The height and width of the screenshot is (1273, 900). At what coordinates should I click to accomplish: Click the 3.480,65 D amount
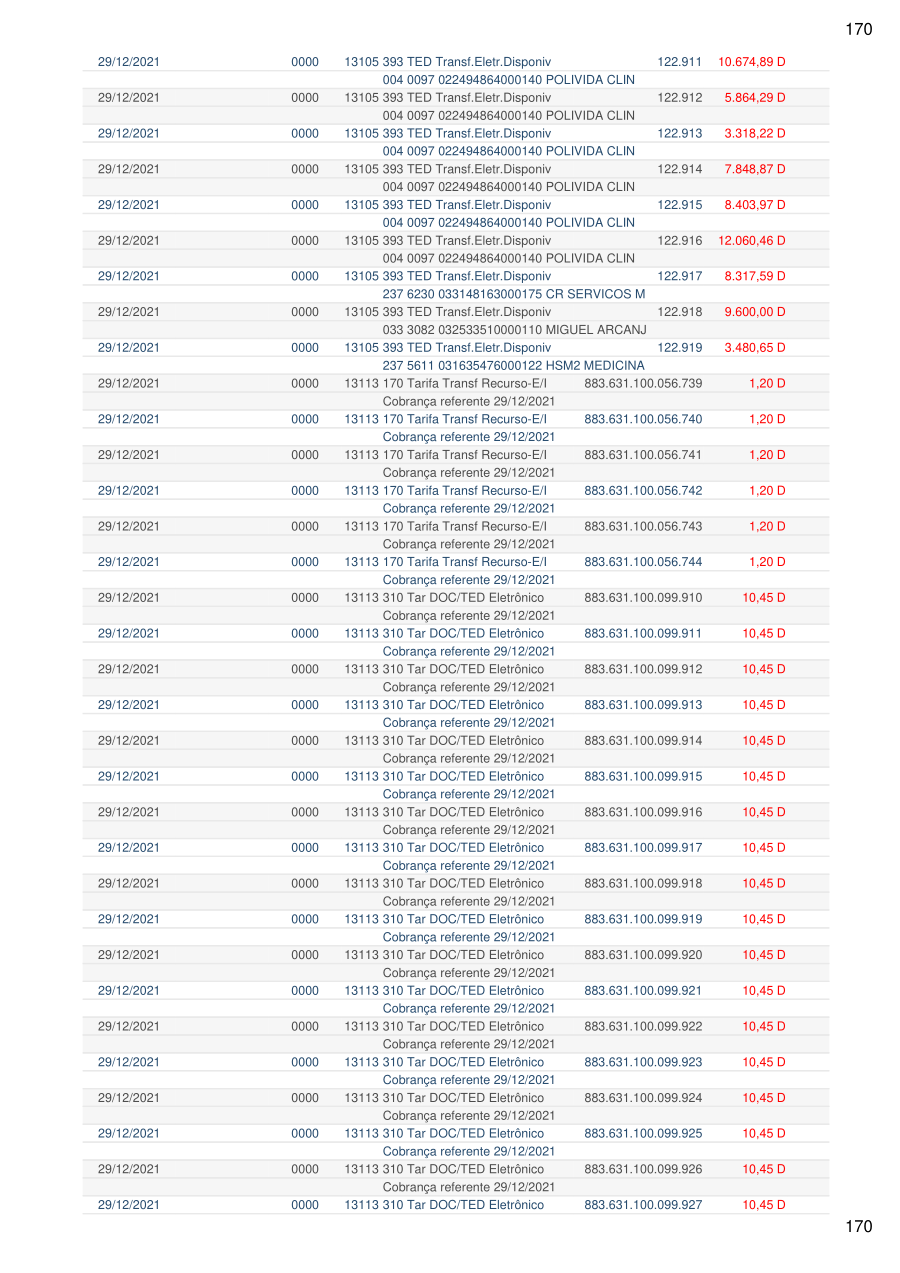[x=754, y=348]
